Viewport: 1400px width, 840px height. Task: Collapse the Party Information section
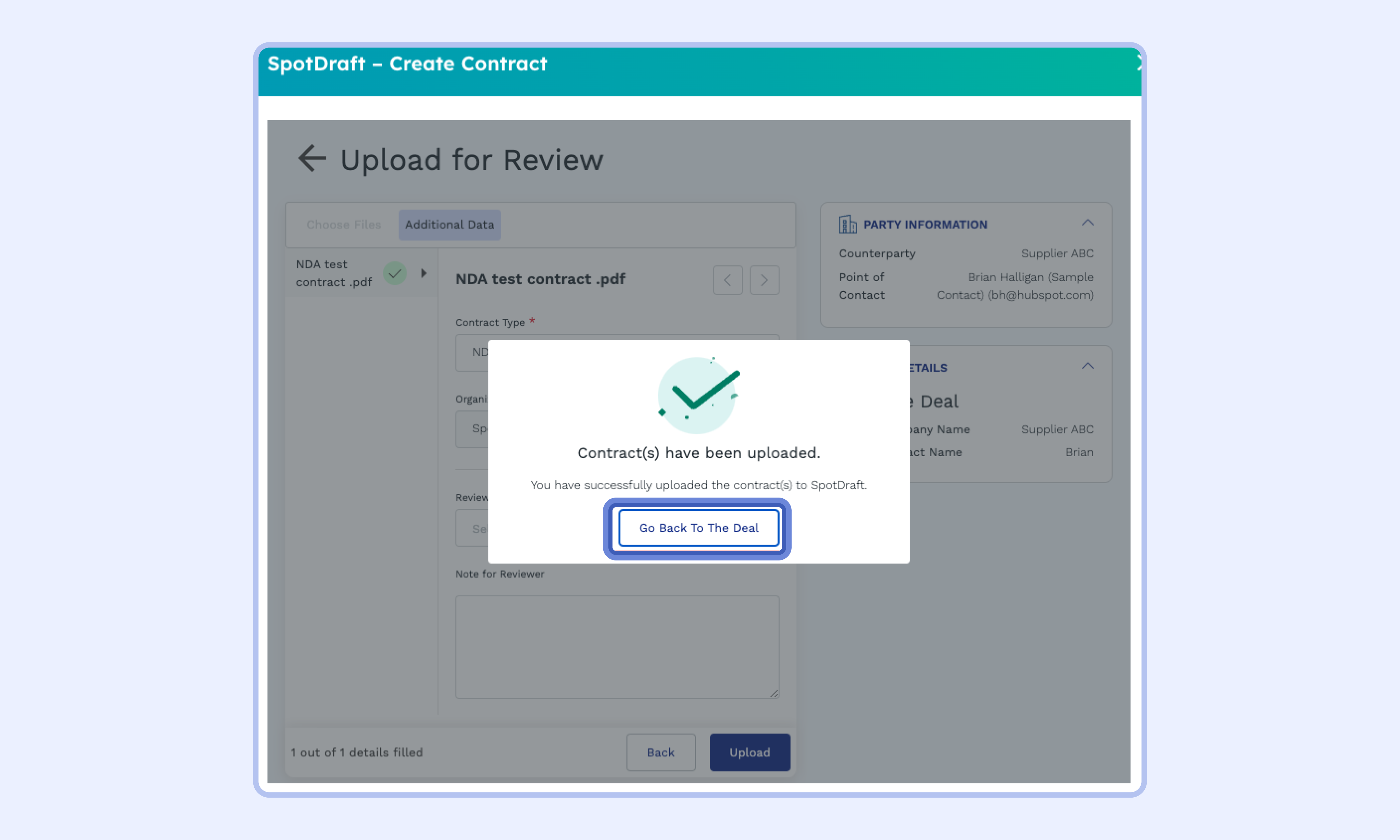click(x=1087, y=223)
